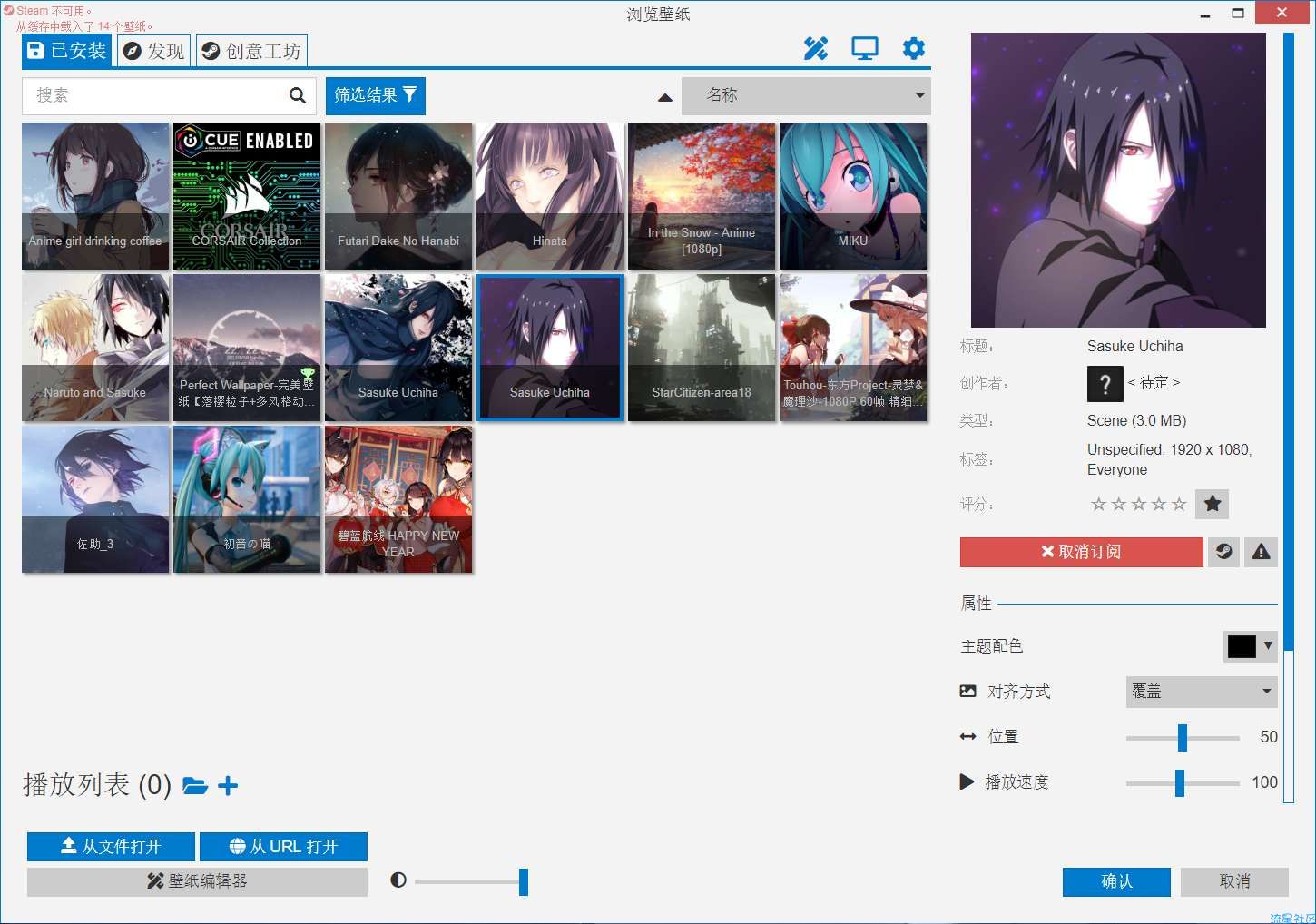1316x924 pixels.
Task: Open the 名称 sort dropdown
Action: click(806, 95)
